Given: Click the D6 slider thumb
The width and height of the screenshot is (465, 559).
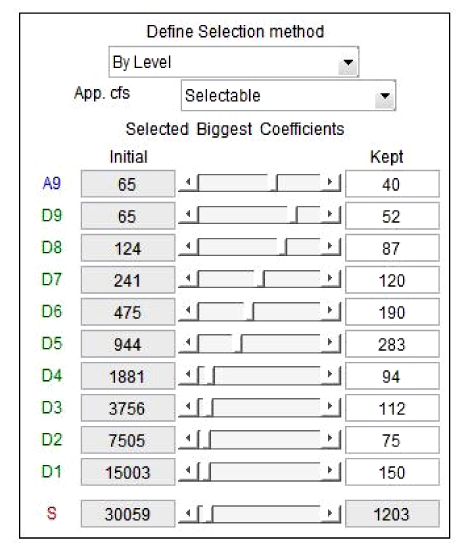Looking at the screenshot, I should point(249,311).
